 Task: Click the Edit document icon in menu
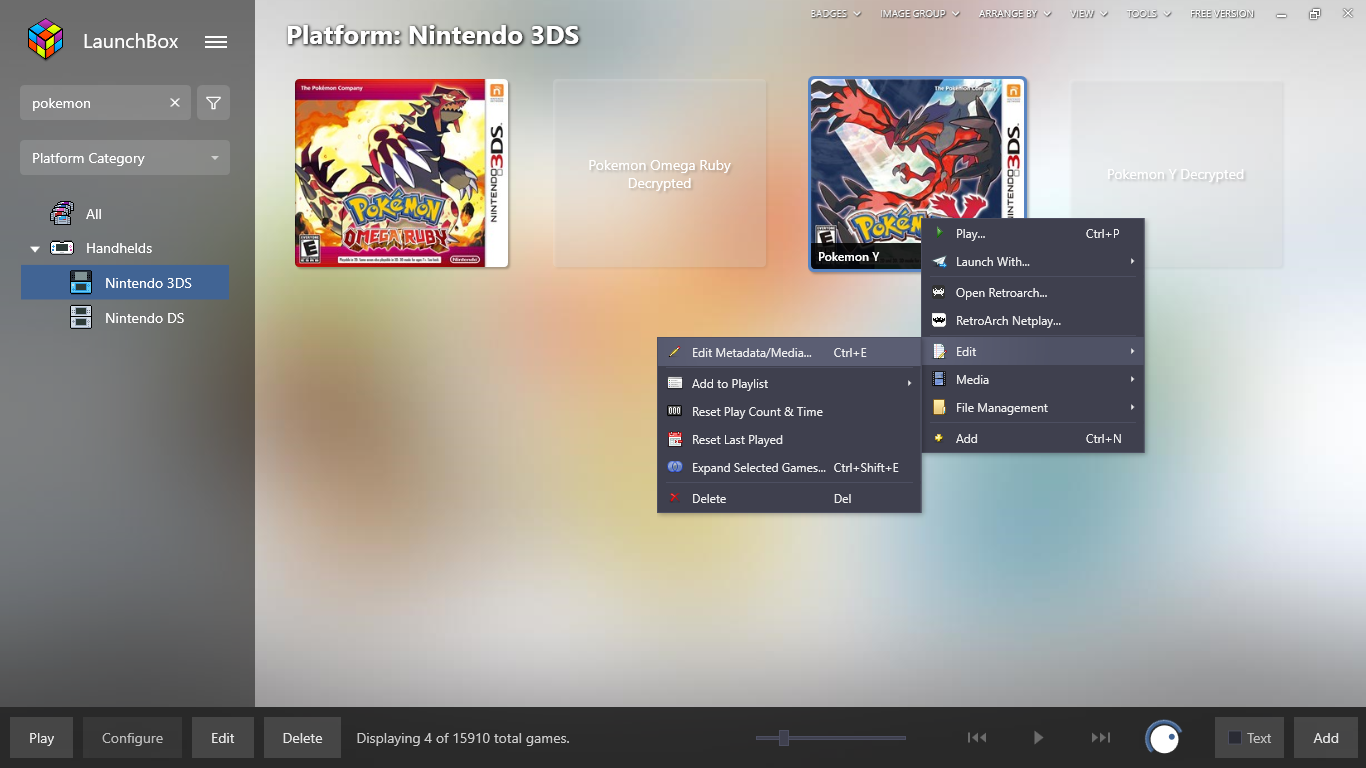939,351
